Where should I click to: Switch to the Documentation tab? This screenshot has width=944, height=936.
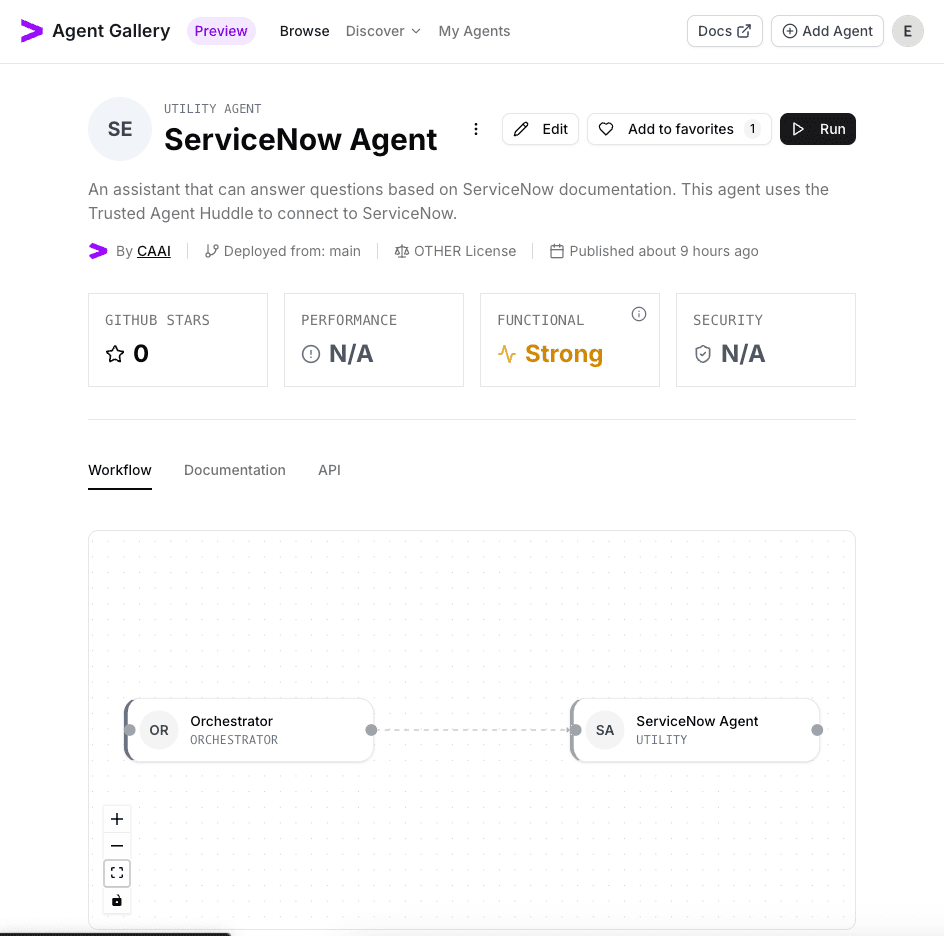(x=234, y=470)
